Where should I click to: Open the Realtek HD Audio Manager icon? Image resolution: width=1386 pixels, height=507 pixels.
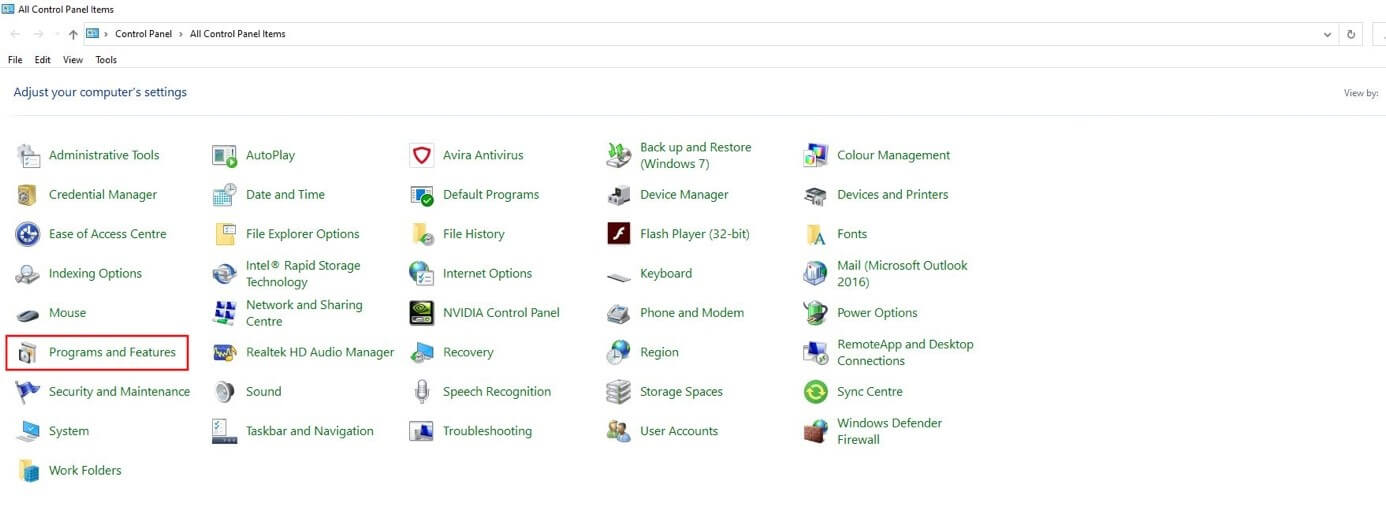point(225,353)
